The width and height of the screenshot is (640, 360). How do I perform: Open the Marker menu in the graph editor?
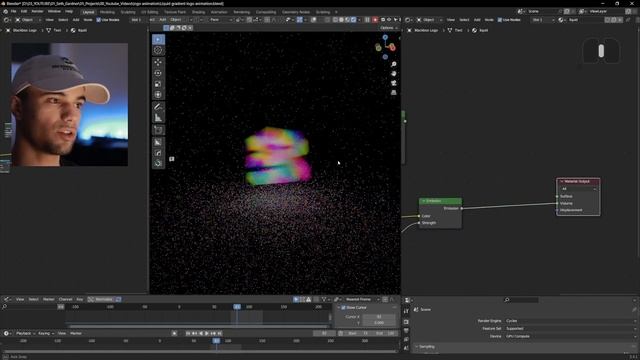tap(49, 300)
